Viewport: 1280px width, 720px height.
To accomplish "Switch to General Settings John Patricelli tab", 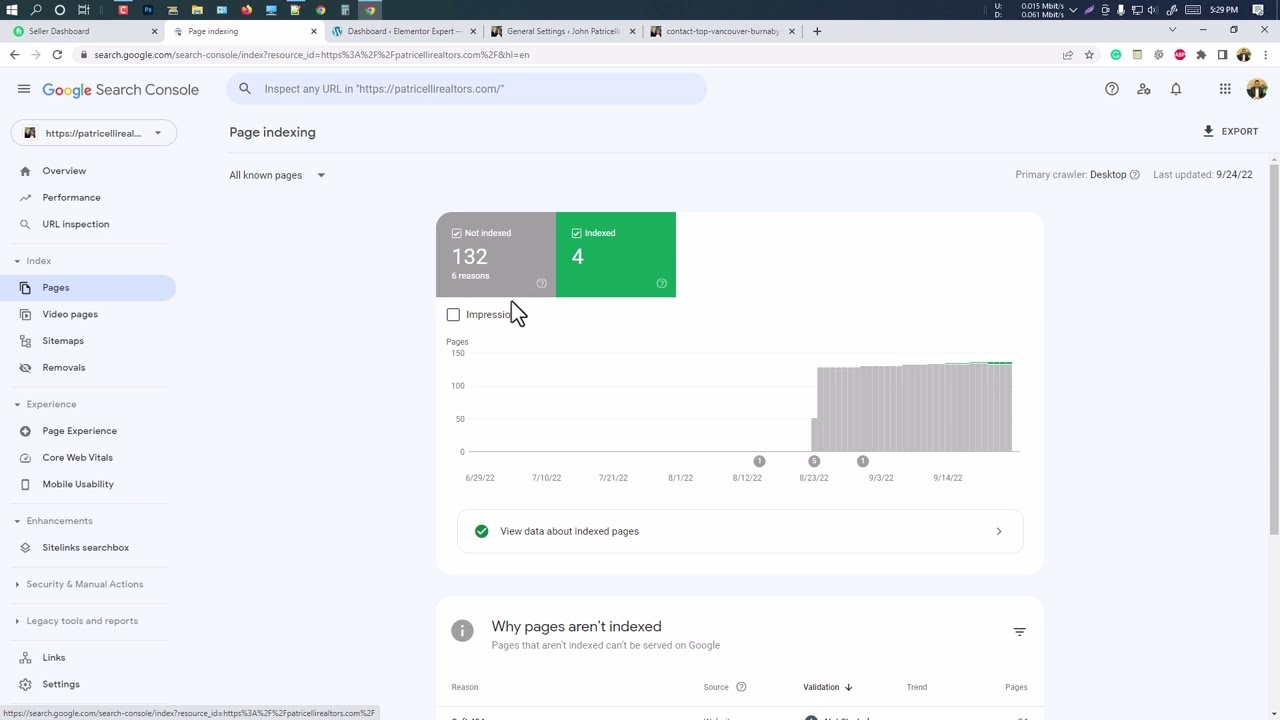I will tap(564, 31).
